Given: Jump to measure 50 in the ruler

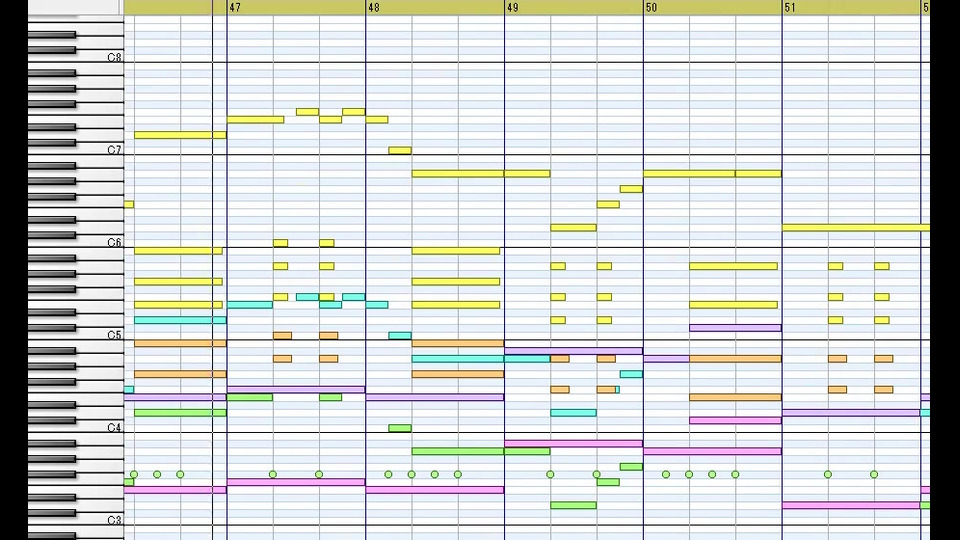Looking at the screenshot, I should 651,7.
